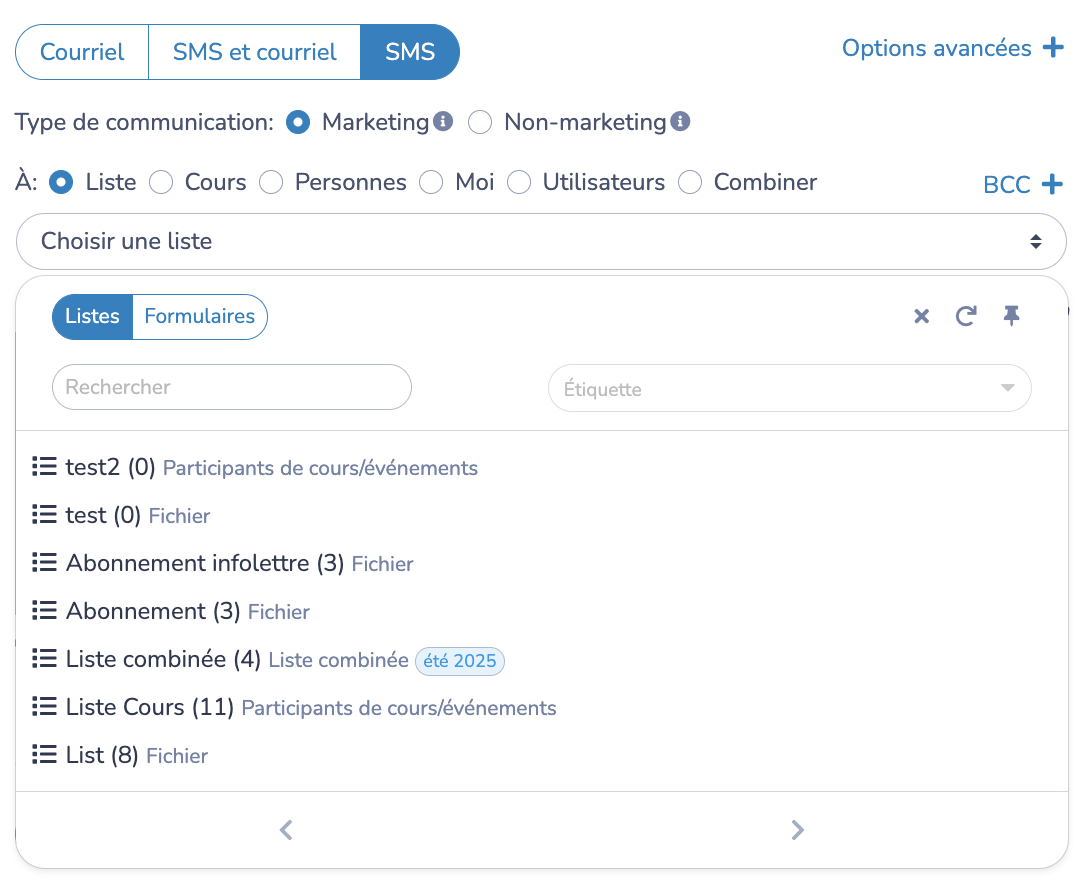Click the list icon beside Abonnement infolettre

(45, 562)
